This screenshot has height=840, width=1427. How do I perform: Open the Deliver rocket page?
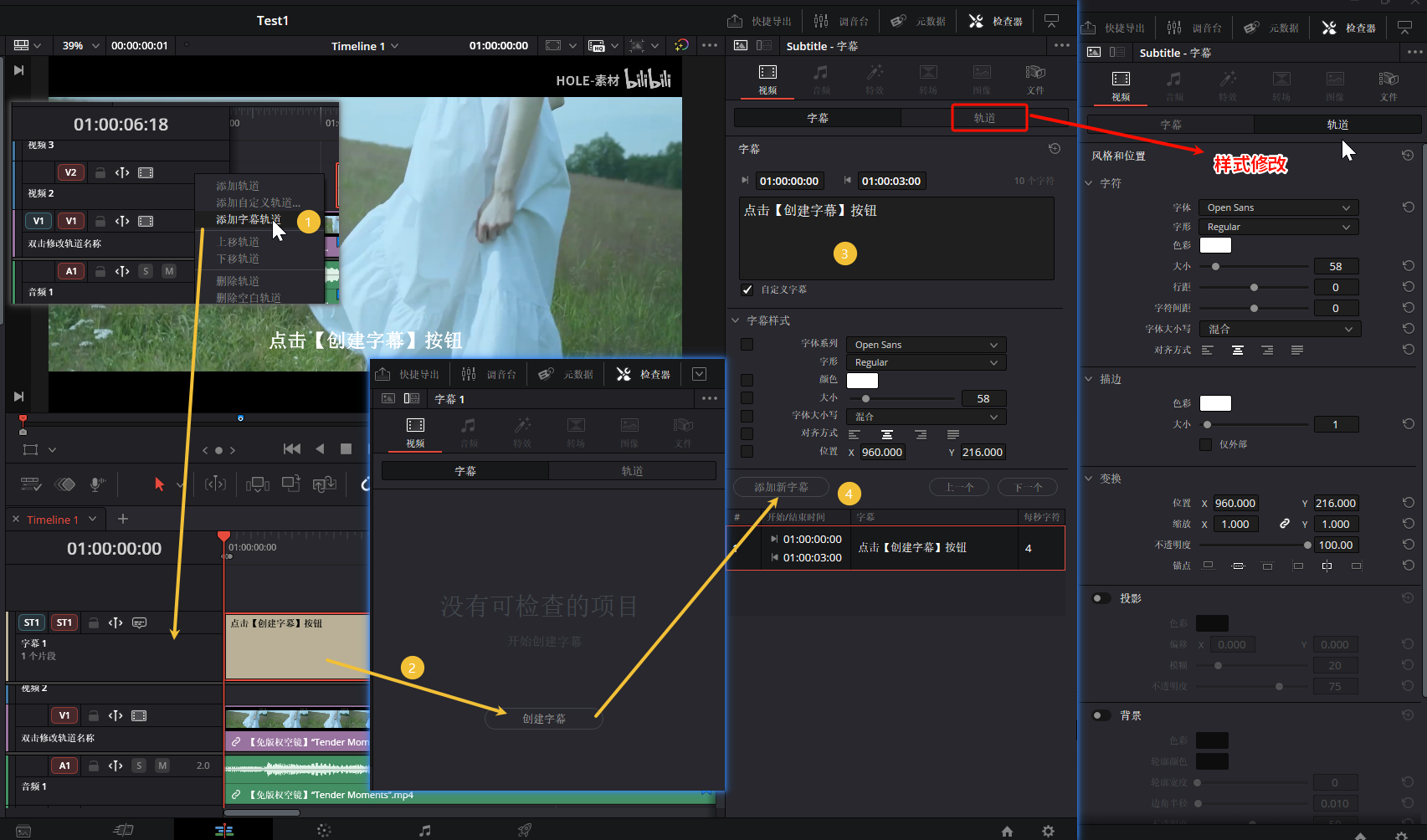click(x=525, y=830)
